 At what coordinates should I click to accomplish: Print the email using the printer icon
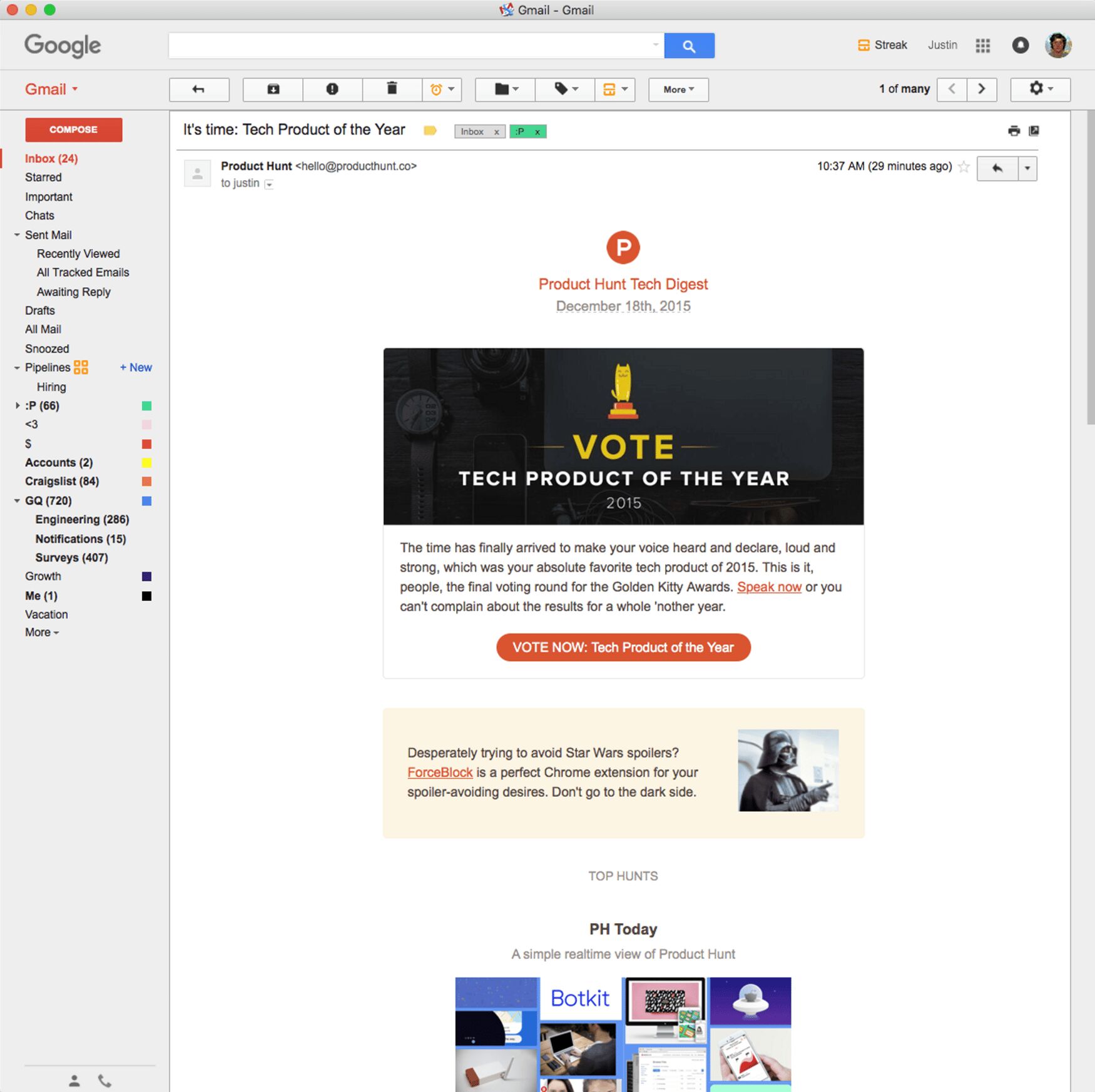[x=1014, y=131]
